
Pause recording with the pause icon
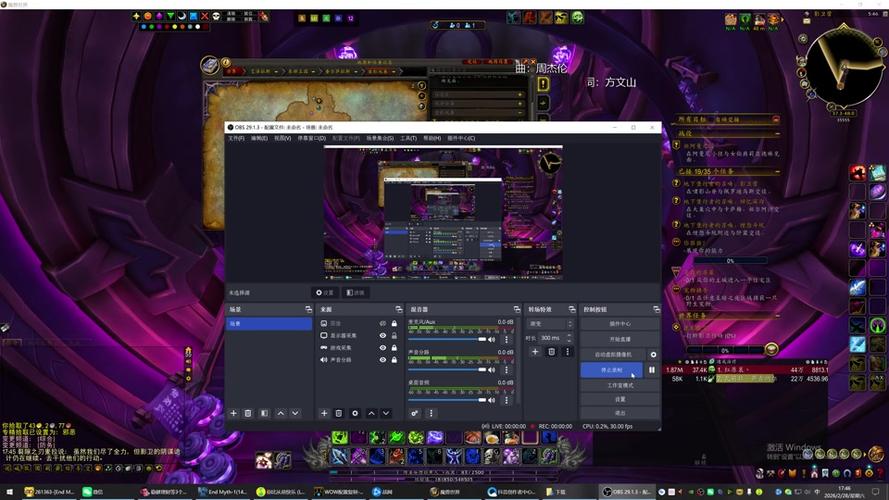652,370
